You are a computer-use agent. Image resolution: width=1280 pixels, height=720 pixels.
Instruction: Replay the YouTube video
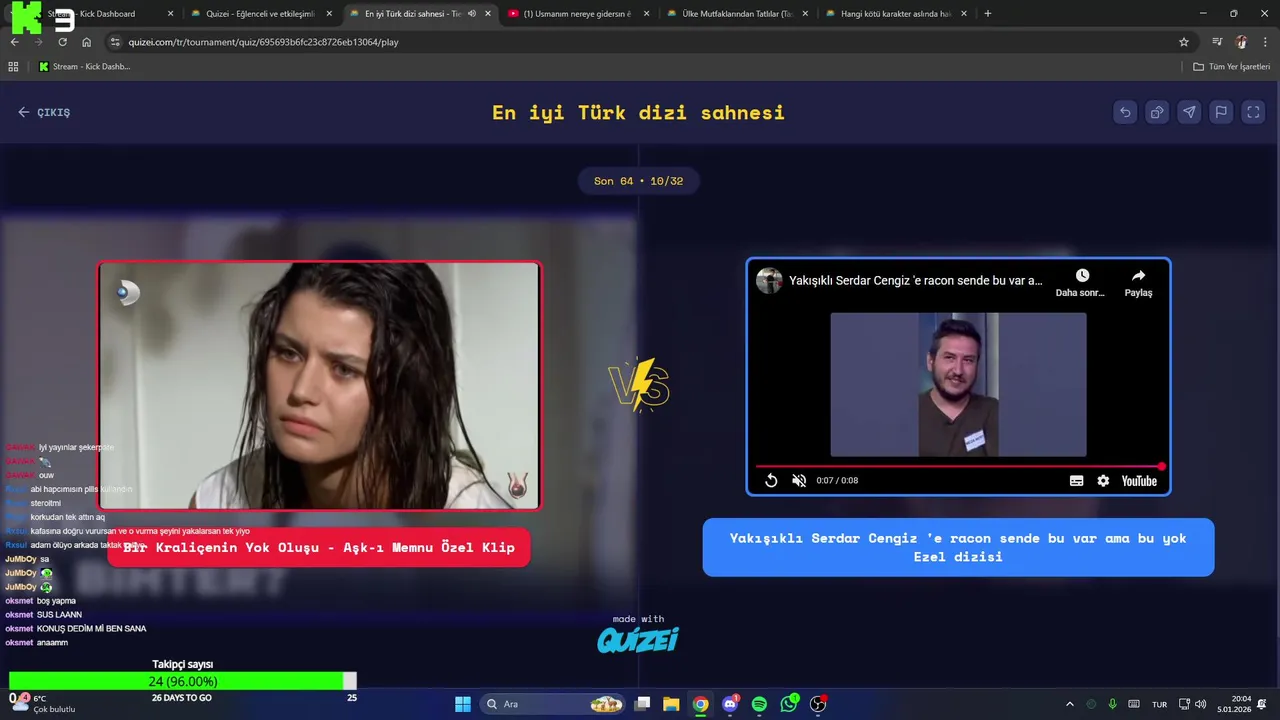771,481
